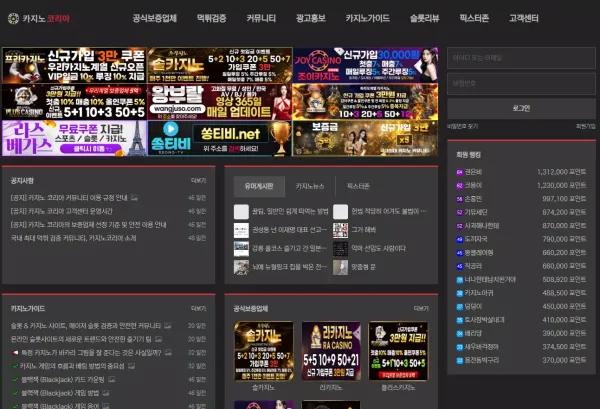Click thumbnail of the 그거 해봐 post
The height and width of the screenshot is (409, 600).
point(340,230)
